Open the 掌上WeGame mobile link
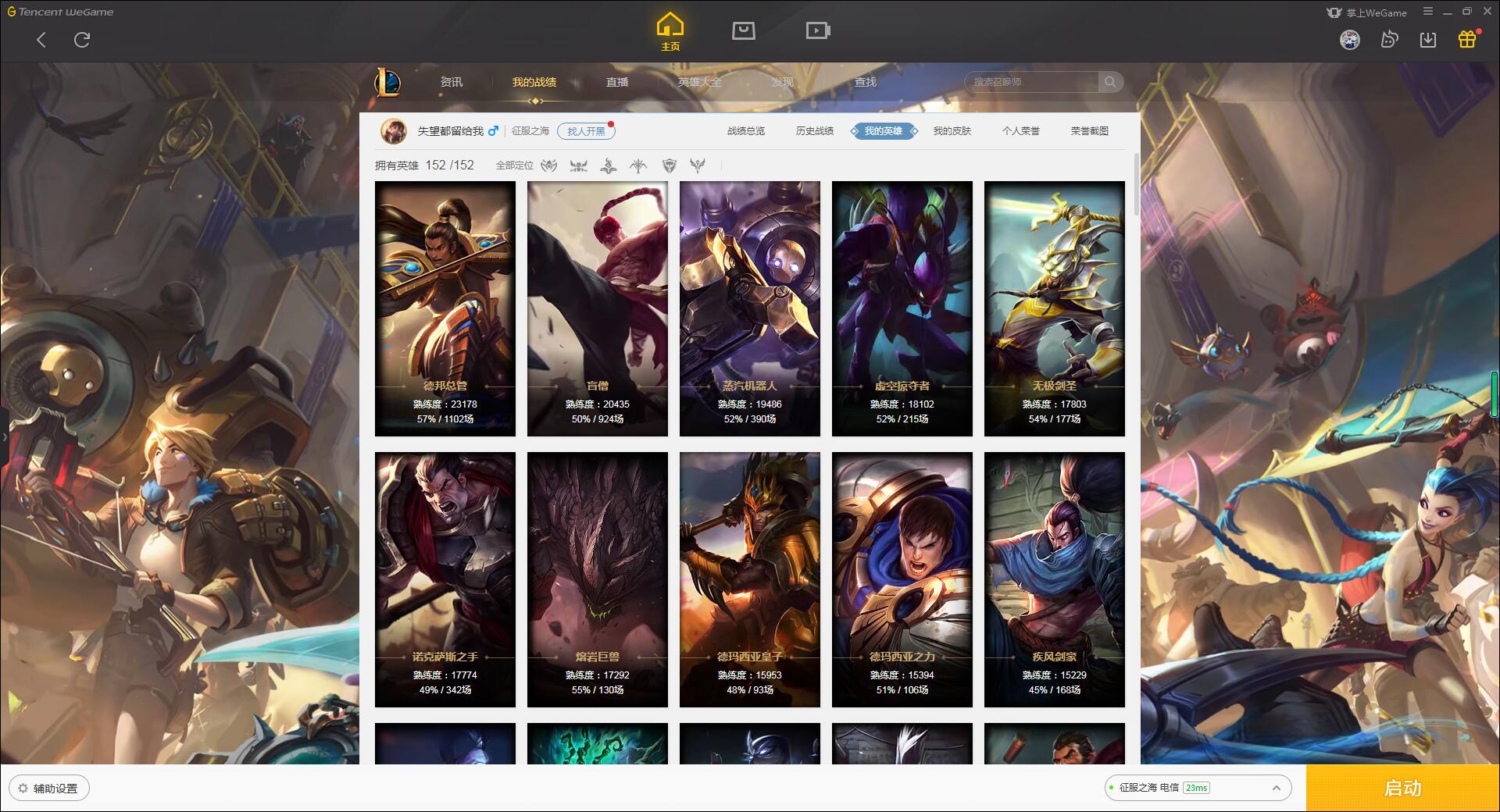 click(x=1366, y=12)
